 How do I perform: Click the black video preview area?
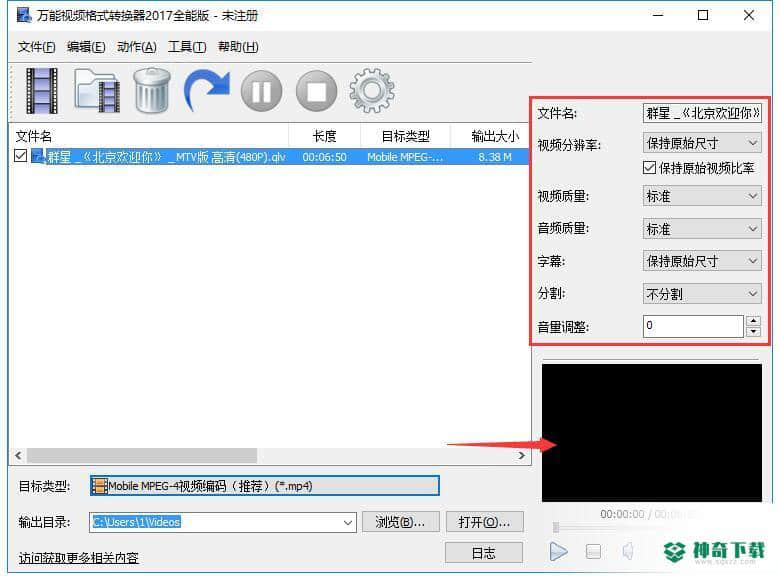(x=652, y=433)
